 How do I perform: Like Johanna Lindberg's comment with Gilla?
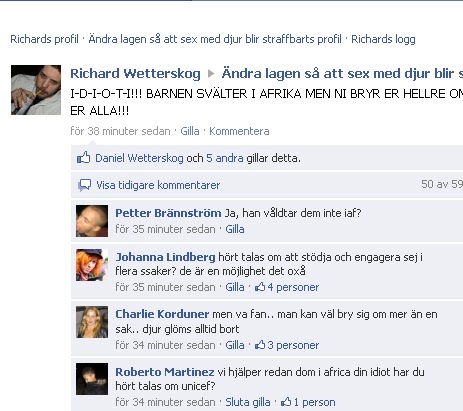[235, 287]
